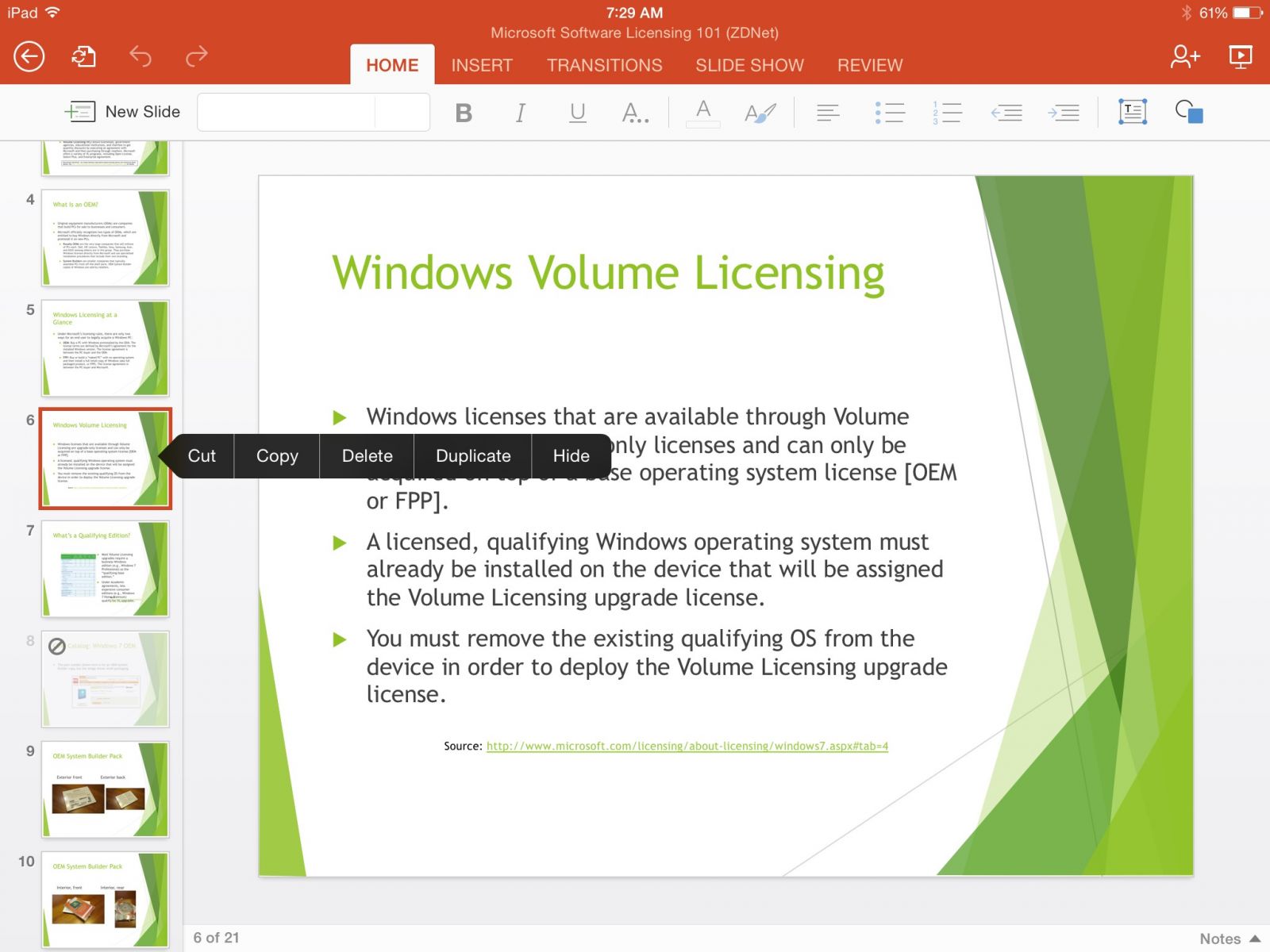The width and height of the screenshot is (1270, 952).
Task: Apply numbered list
Action: click(947, 113)
